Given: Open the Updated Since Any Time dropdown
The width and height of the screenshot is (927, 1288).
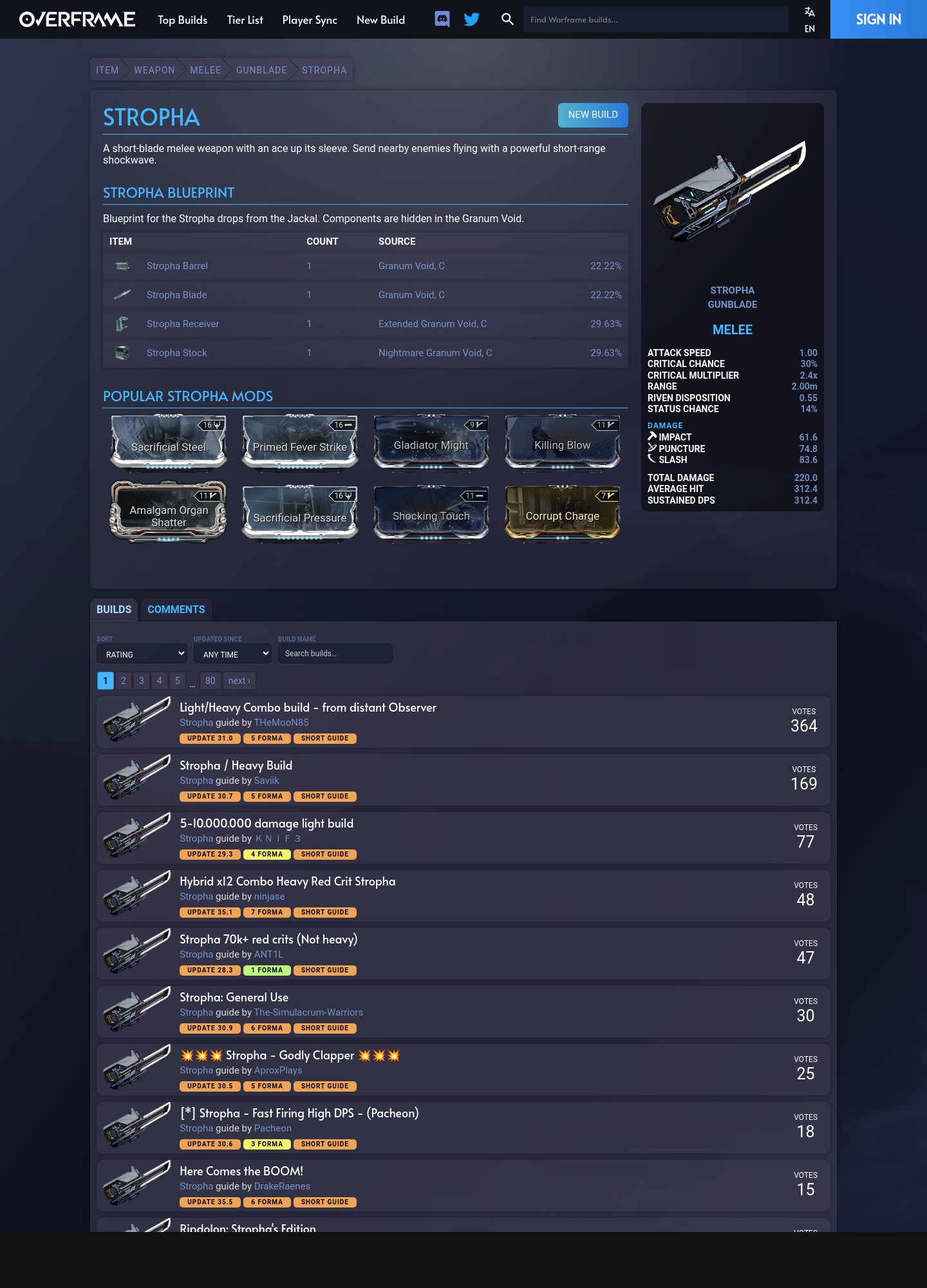Looking at the screenshot, I should 232,654.
